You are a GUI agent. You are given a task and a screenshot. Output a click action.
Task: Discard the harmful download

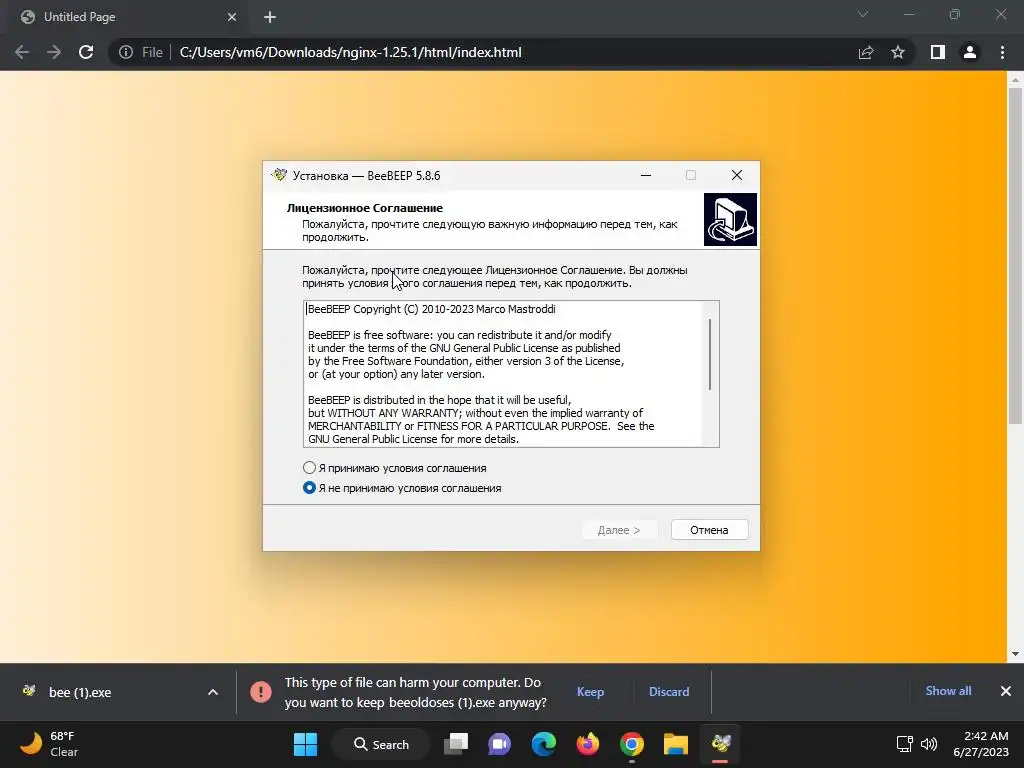pos(669,692)
